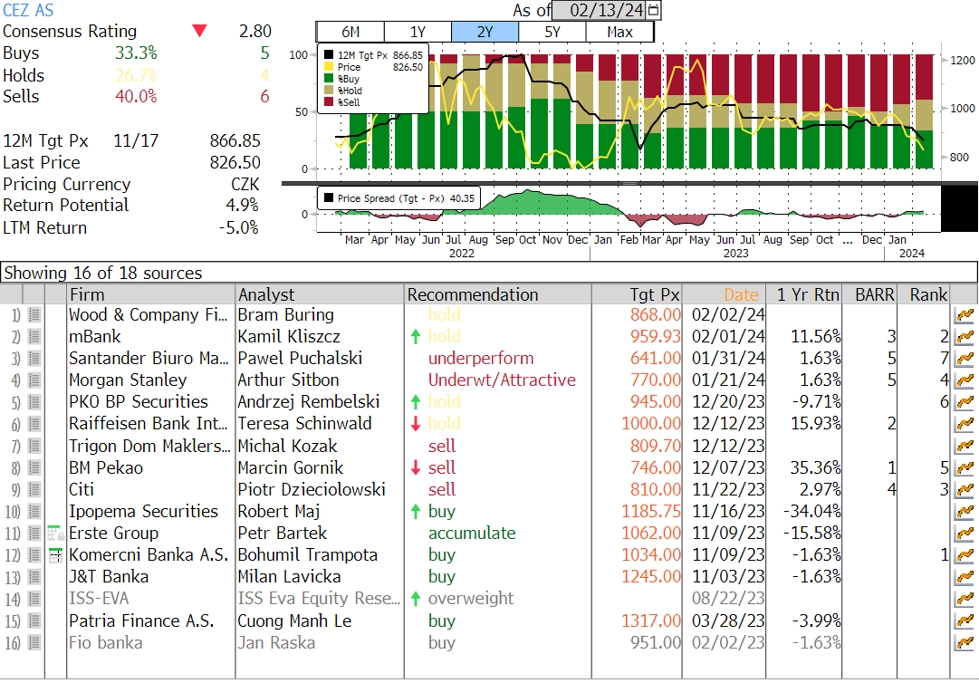Click the As of date field
Viewport: 979px width, 683px height.
pyautogui.click(x=606, y=10)
